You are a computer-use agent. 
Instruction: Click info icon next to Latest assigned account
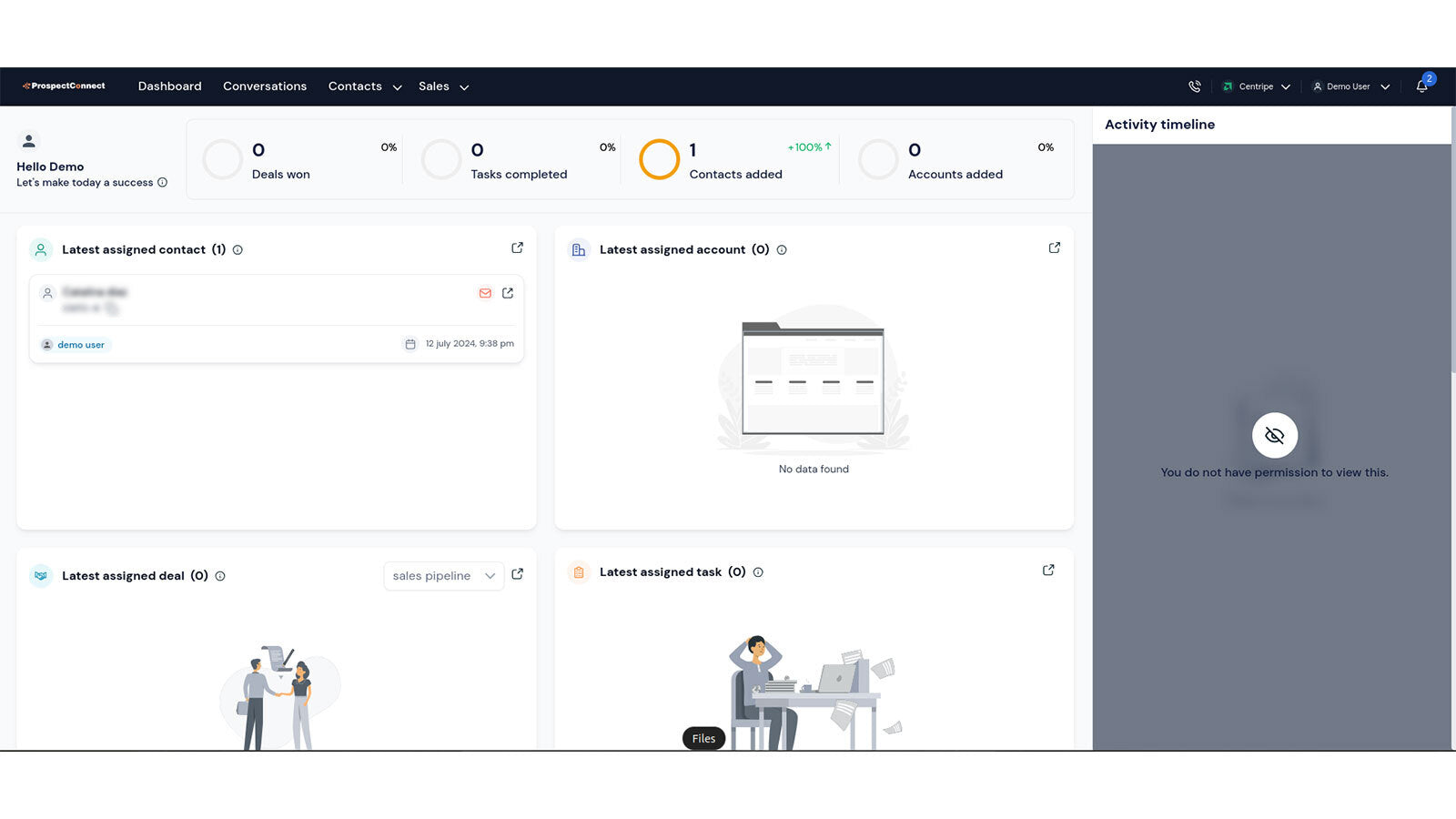[x=782, y=249]
